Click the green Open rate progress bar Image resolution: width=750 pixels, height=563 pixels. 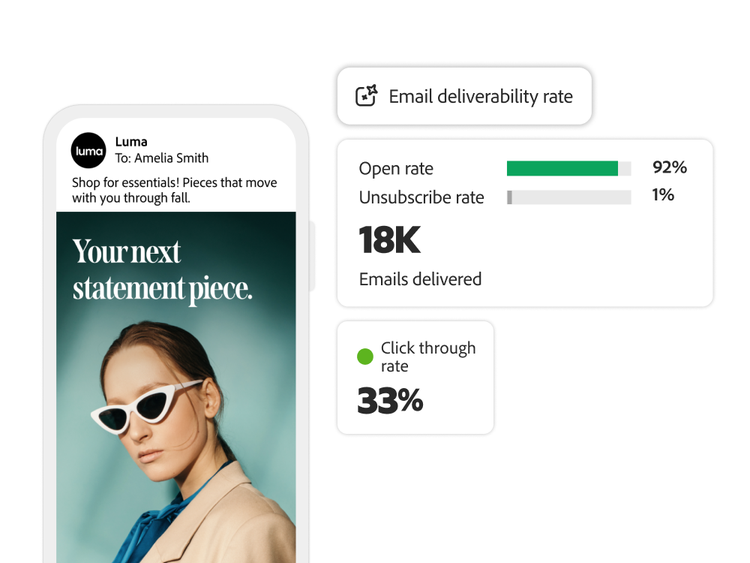click(x=562, y=168)
